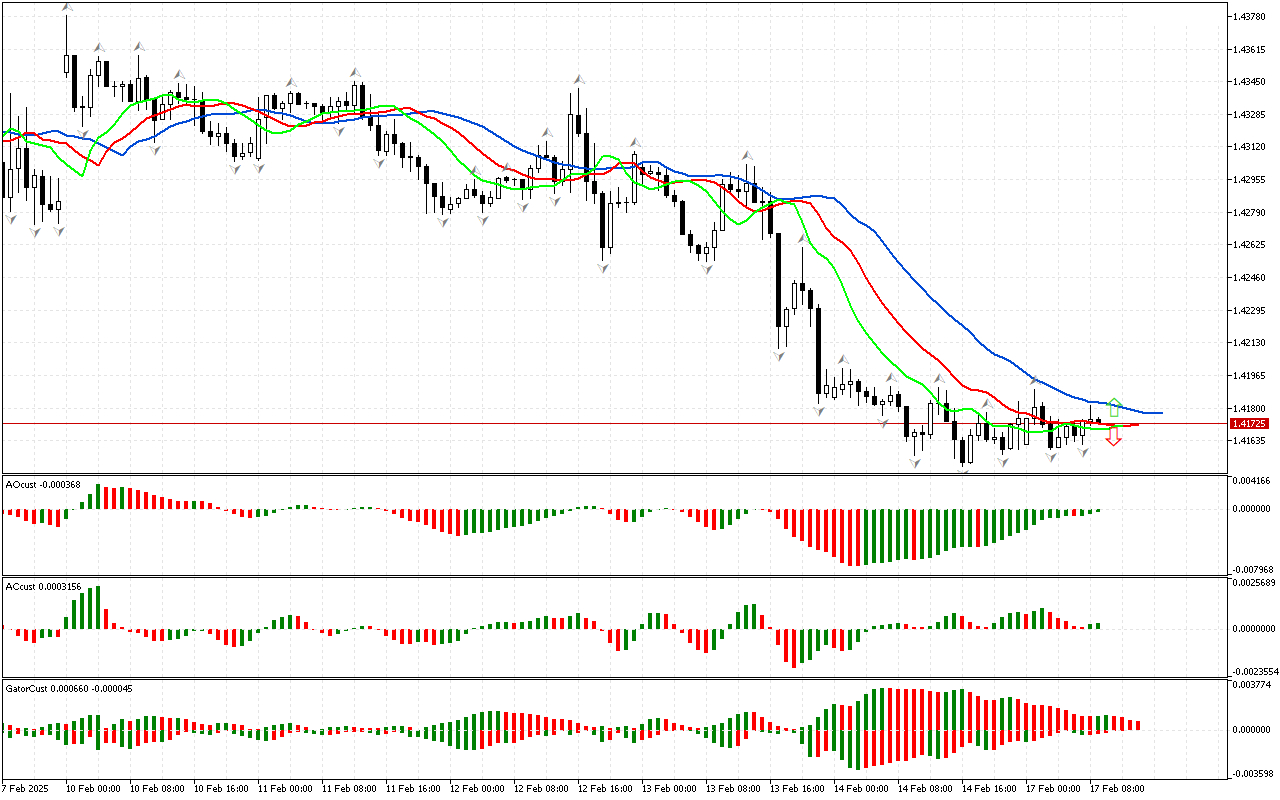Select the current price tag 1.41725
1280x800 pixels.
[1251, 424]
